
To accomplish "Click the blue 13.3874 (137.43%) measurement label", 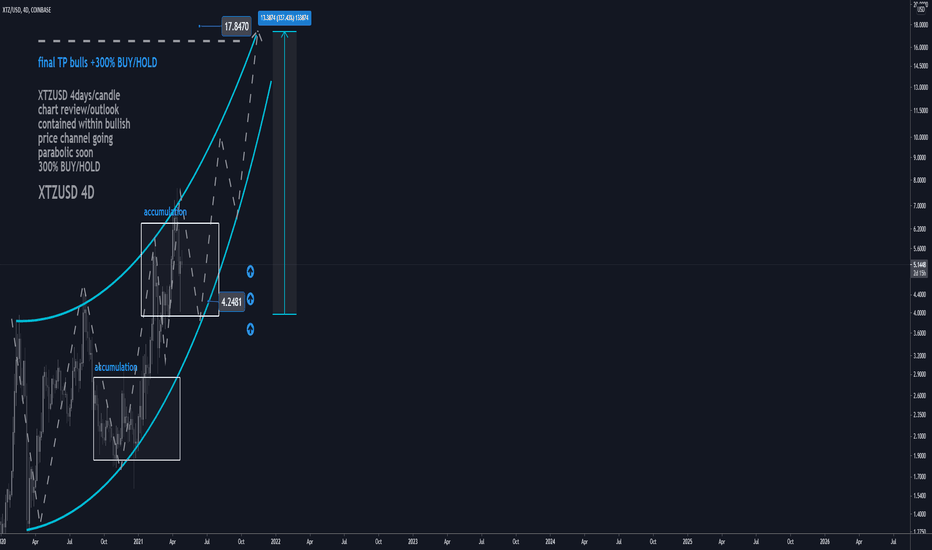I will pos(285,18).
